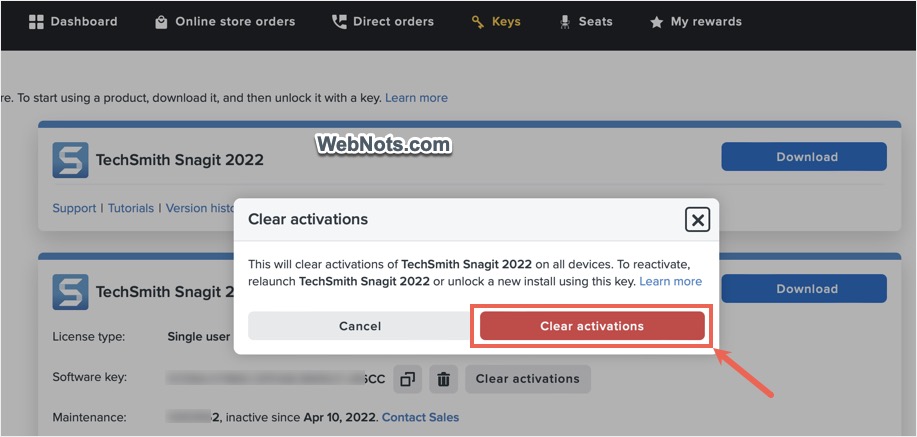Close the Clear activations dialog

click(697, 220)
